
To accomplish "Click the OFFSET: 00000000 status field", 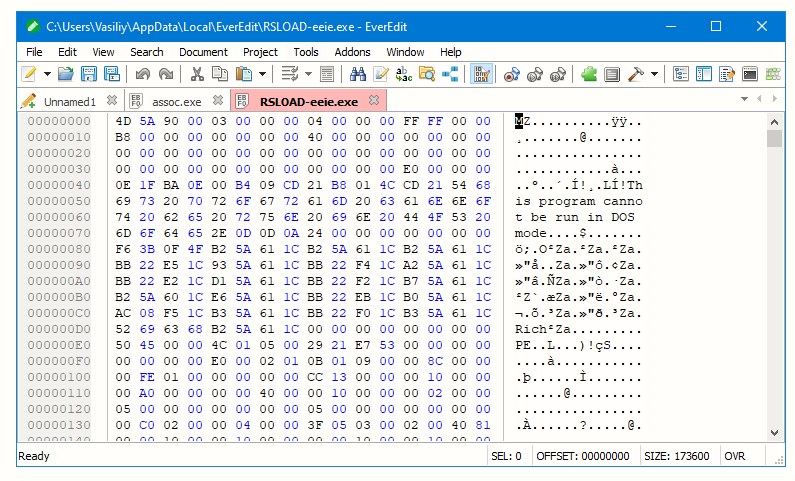I will [583, 456].
